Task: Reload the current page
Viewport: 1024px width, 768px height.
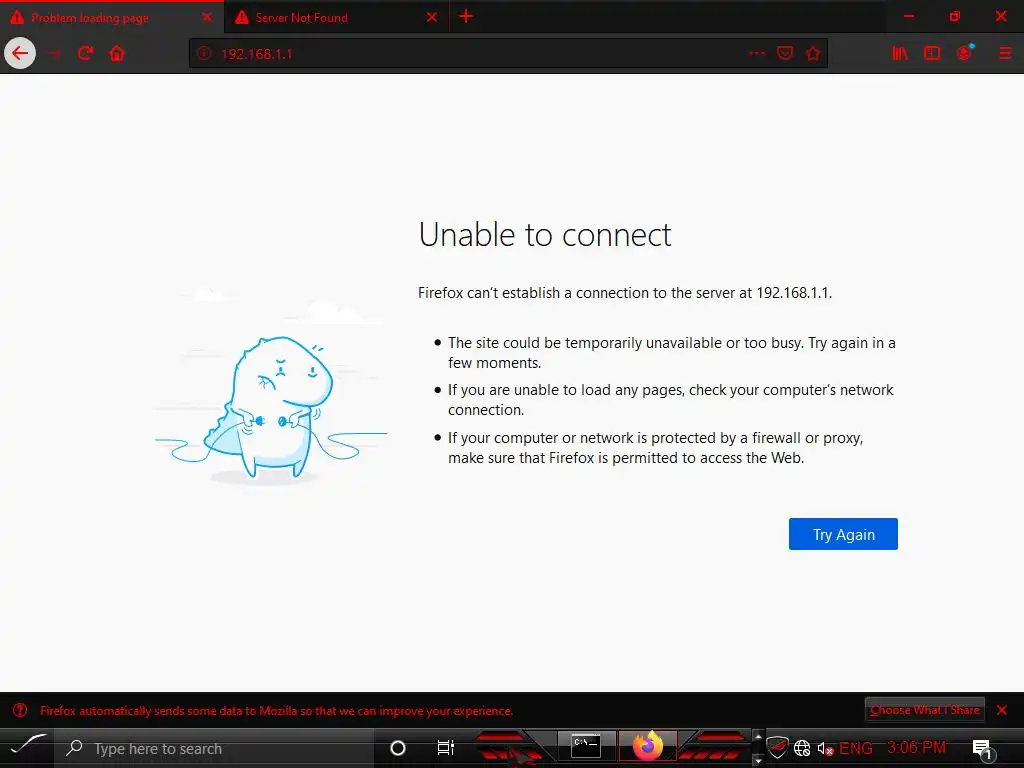Action: point(86,53)
